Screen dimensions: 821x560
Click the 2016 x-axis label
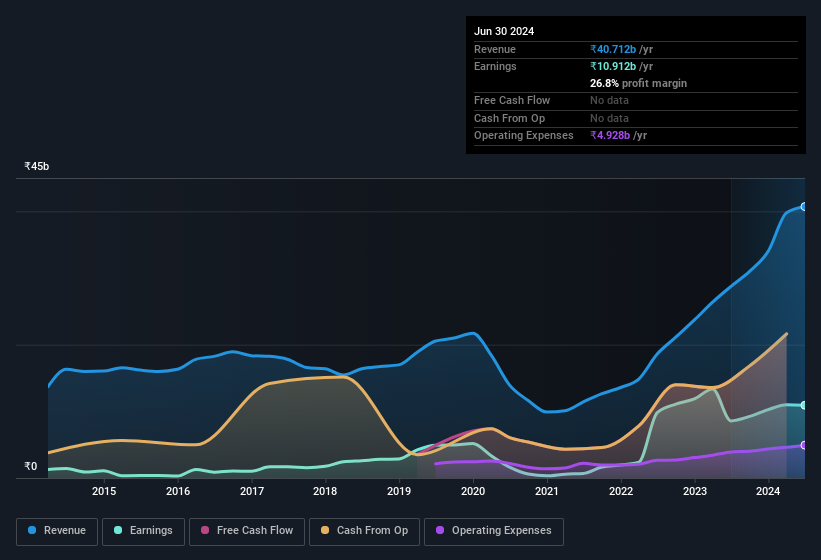(x=178, y=491)
